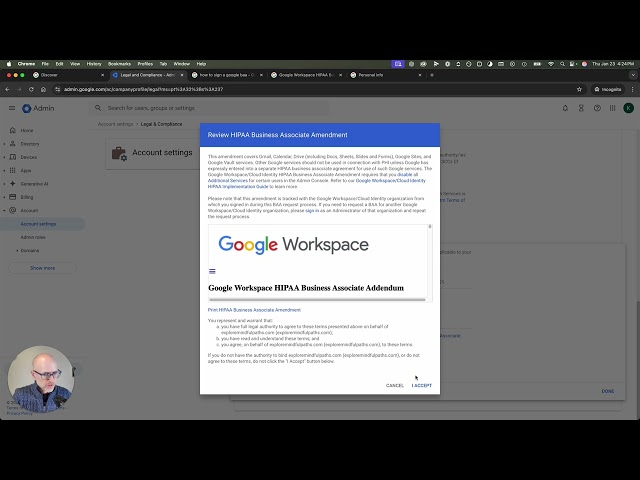Open the tab search dropdown arrow
The height and width of the screenshot is (480, 640).
tap(633, 75)
